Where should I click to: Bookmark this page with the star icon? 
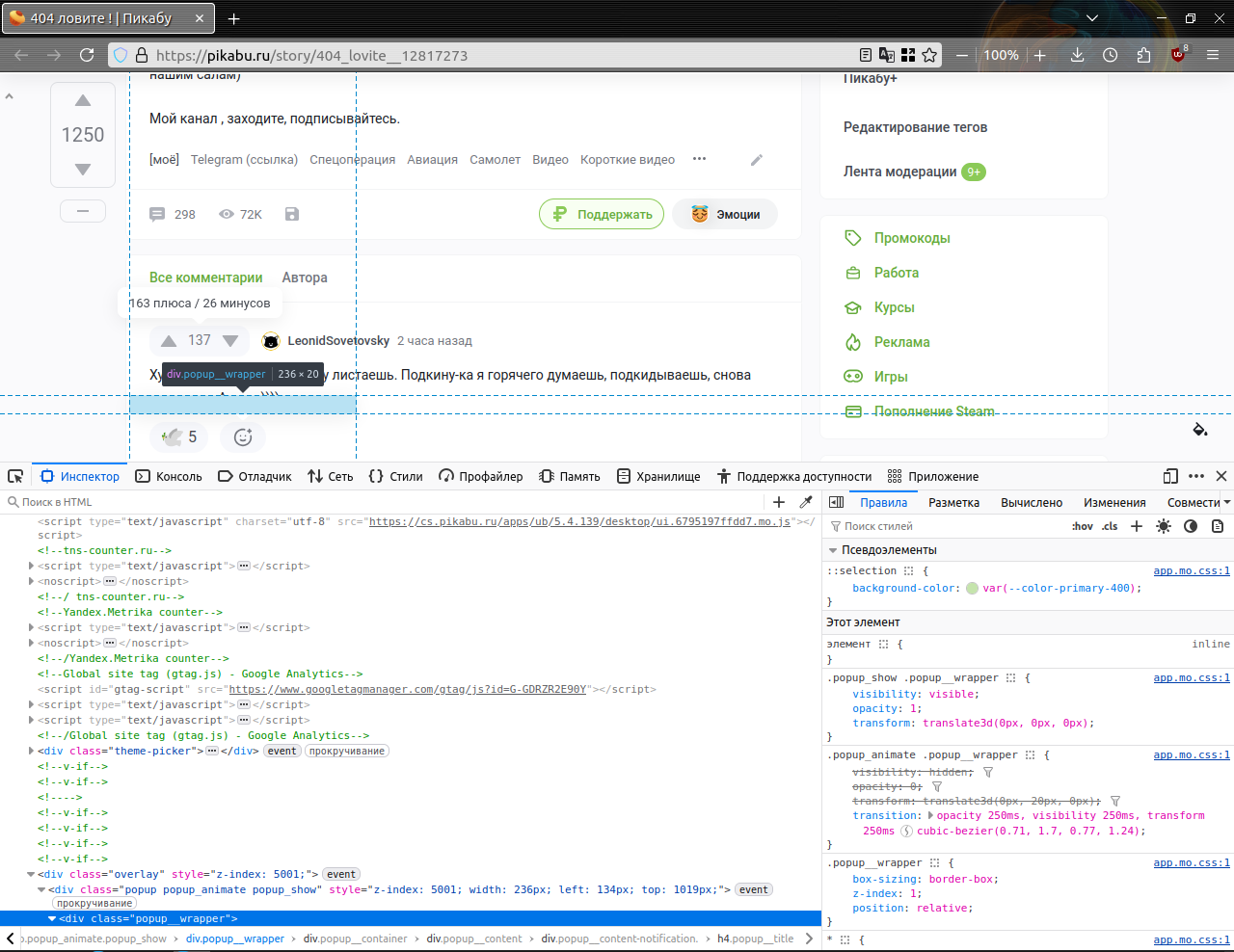coord(929,55)
